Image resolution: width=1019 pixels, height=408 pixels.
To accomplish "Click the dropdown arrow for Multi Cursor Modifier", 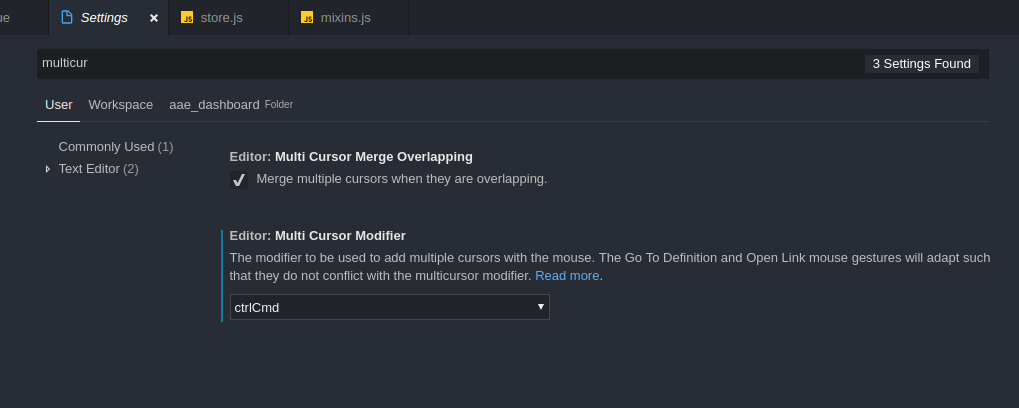I will click(x=541, y=307).
